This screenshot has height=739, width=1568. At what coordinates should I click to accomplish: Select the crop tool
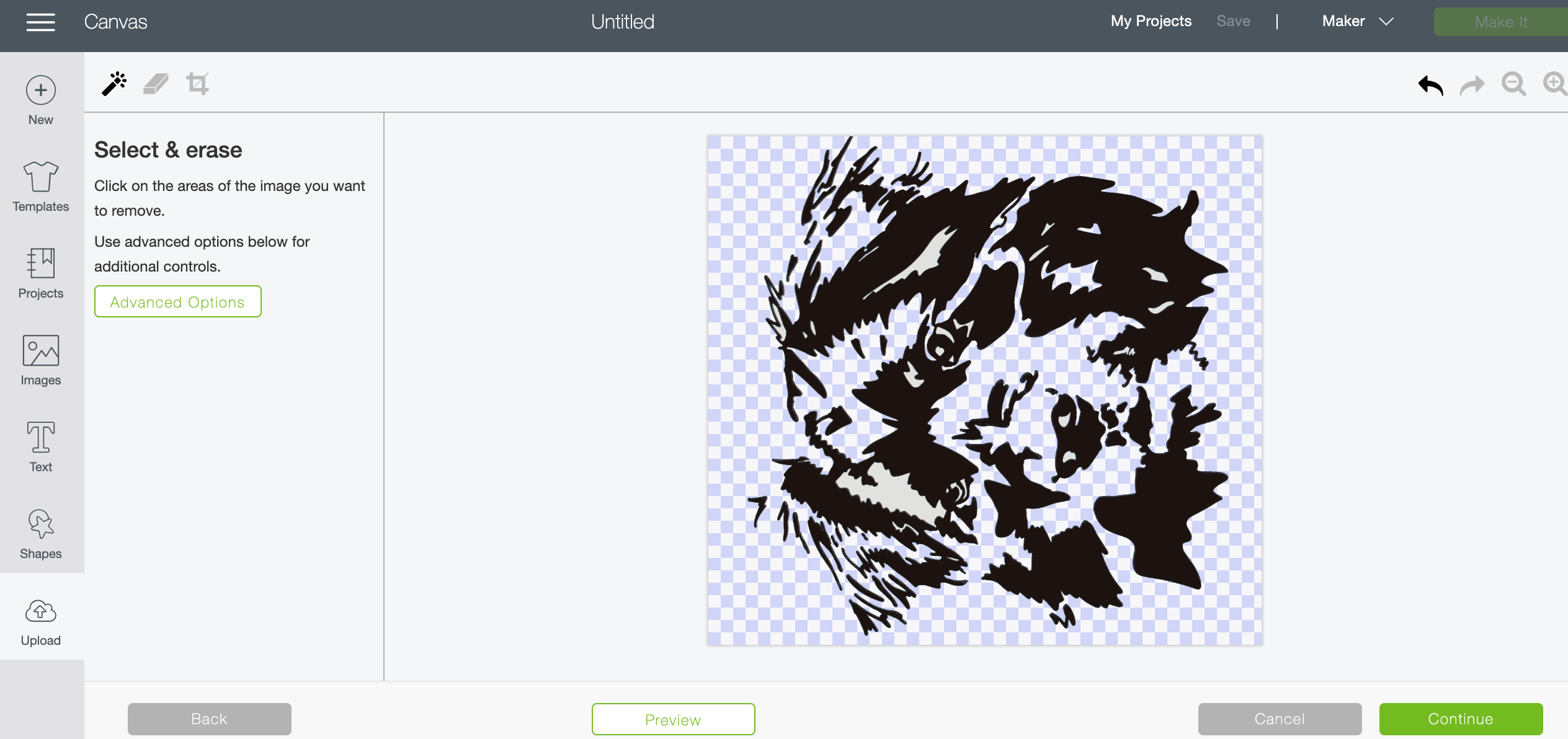click(197, 84)
